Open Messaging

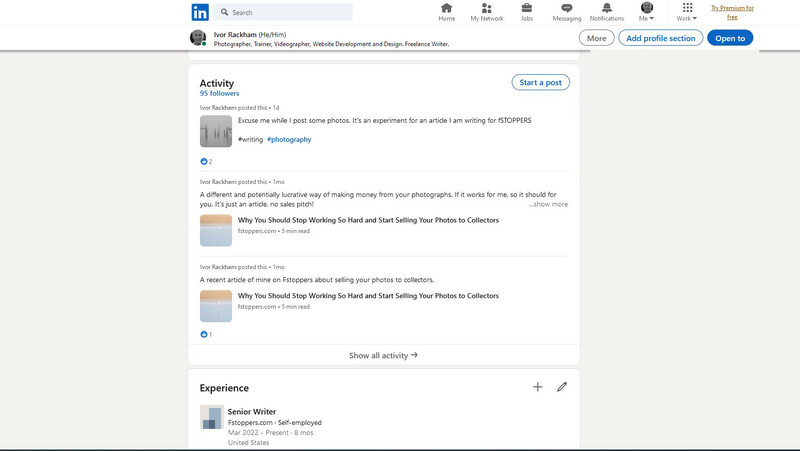click(x=566, y=12)
